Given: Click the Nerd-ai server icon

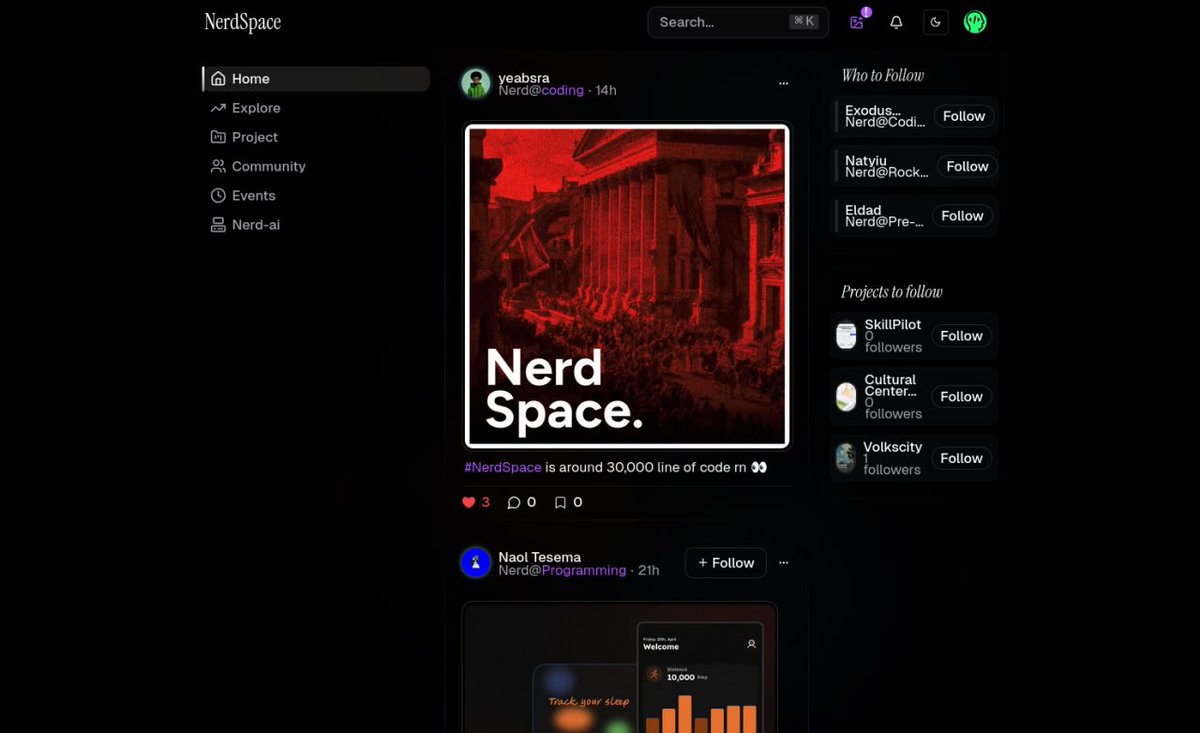Looking at the screenshot, I should (x=218, y=225).
